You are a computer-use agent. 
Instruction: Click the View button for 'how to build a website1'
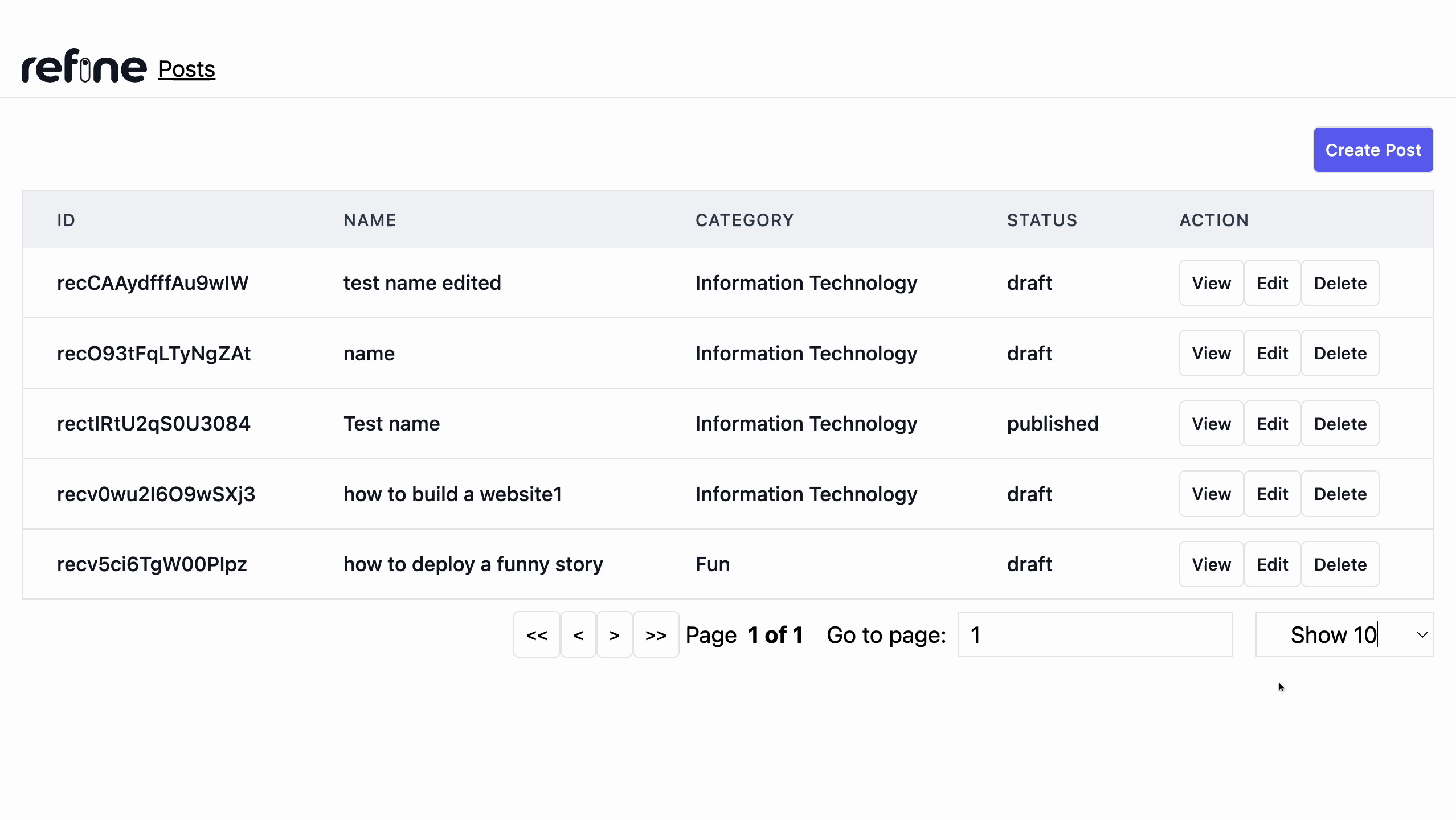point(1211,494)
